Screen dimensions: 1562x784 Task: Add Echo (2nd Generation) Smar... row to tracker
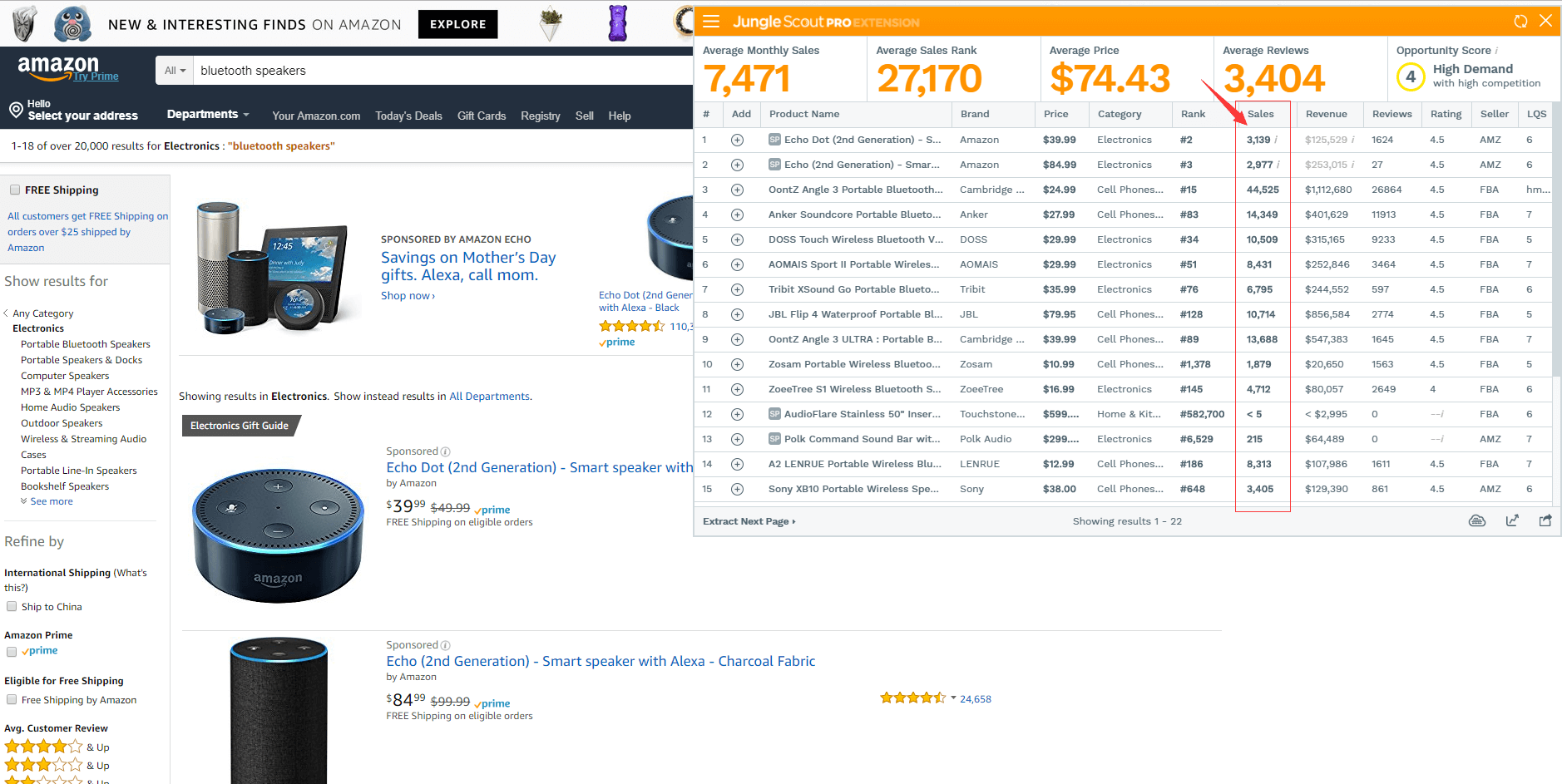coord(737,165)
